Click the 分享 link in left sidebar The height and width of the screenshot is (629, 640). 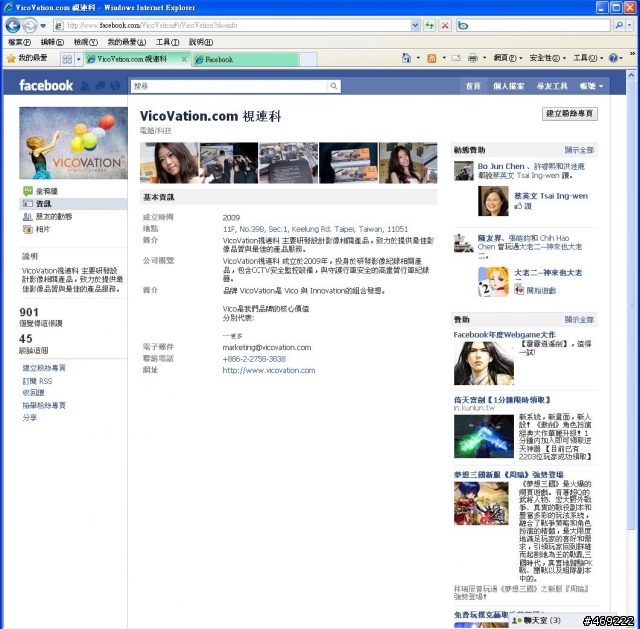click(30, 418)
